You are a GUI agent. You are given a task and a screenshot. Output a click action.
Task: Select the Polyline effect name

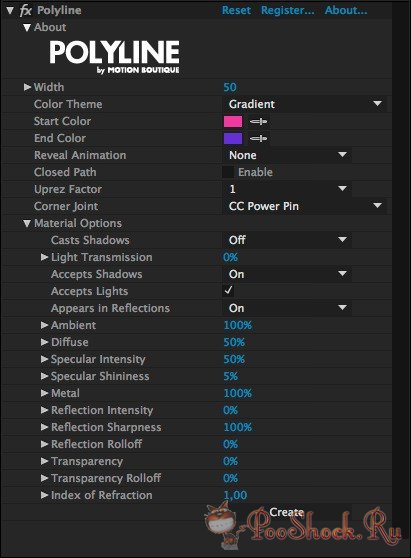click(59, 10)
